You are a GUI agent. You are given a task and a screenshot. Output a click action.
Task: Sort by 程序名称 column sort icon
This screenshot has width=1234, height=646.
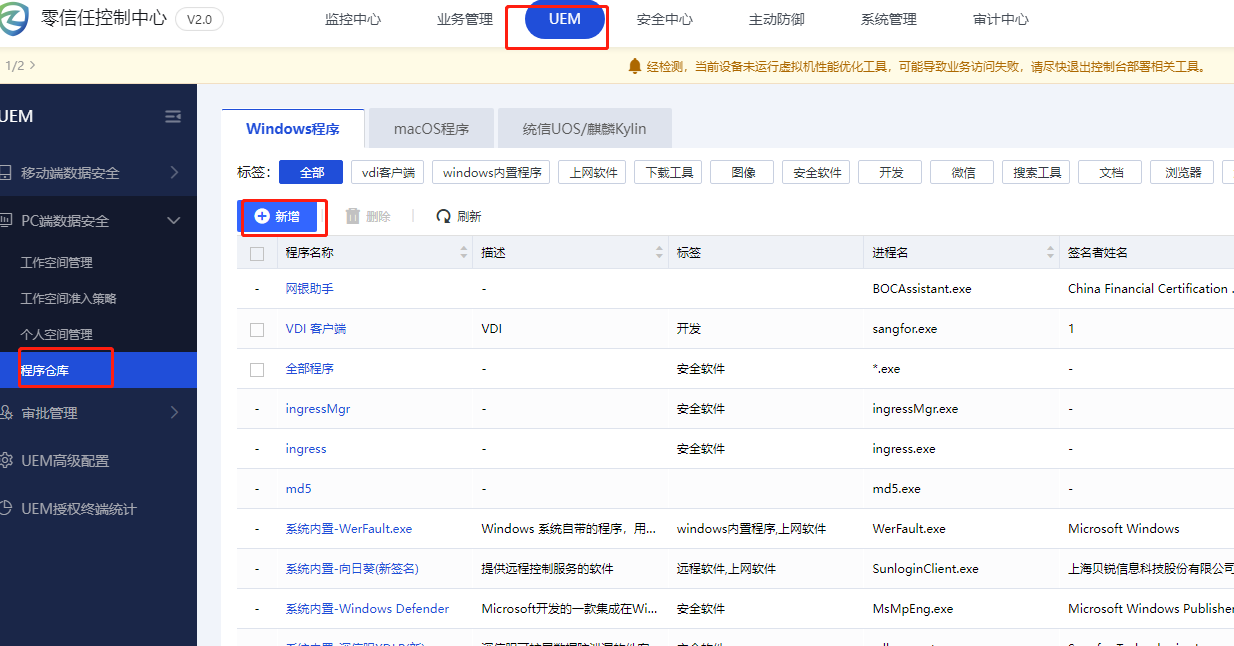(x=464, y=253)
